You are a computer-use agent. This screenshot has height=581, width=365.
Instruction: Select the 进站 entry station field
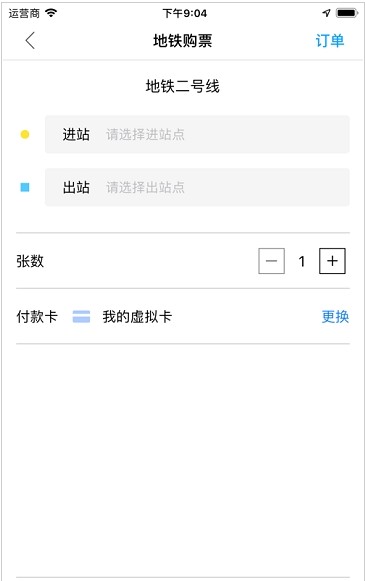pyautogui.click(x=197, y=134)
